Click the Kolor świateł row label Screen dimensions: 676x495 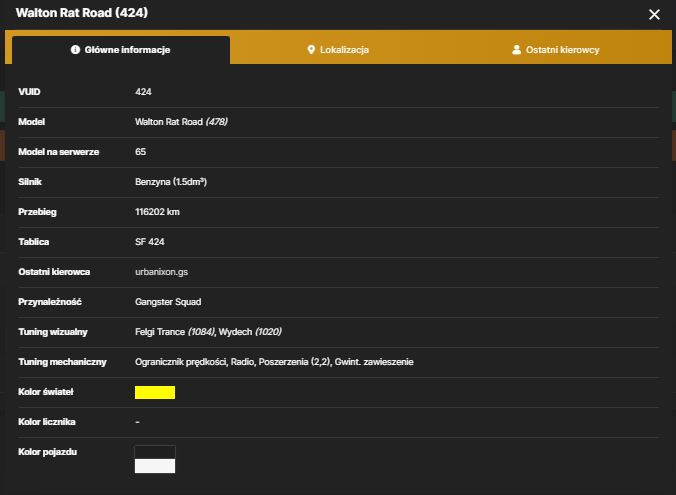pyautogui.click(x=46, y=392)
